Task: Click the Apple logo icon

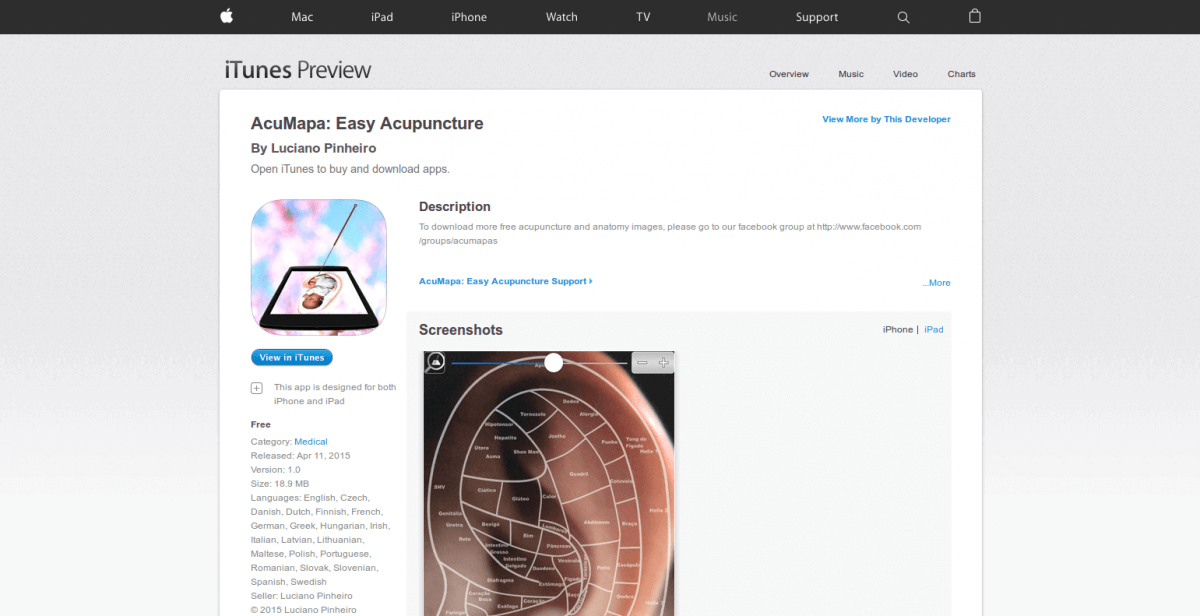Action: tap(226, 16)
